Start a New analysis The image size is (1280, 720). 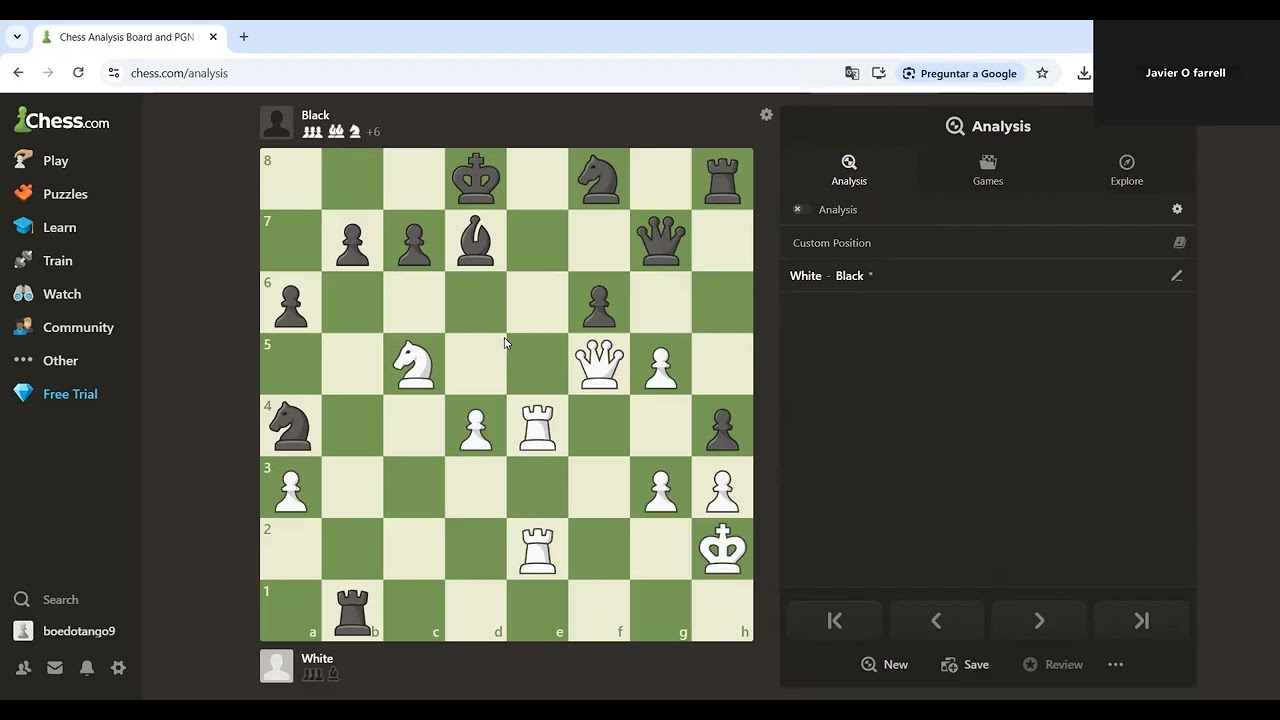[x=884, y=665]
